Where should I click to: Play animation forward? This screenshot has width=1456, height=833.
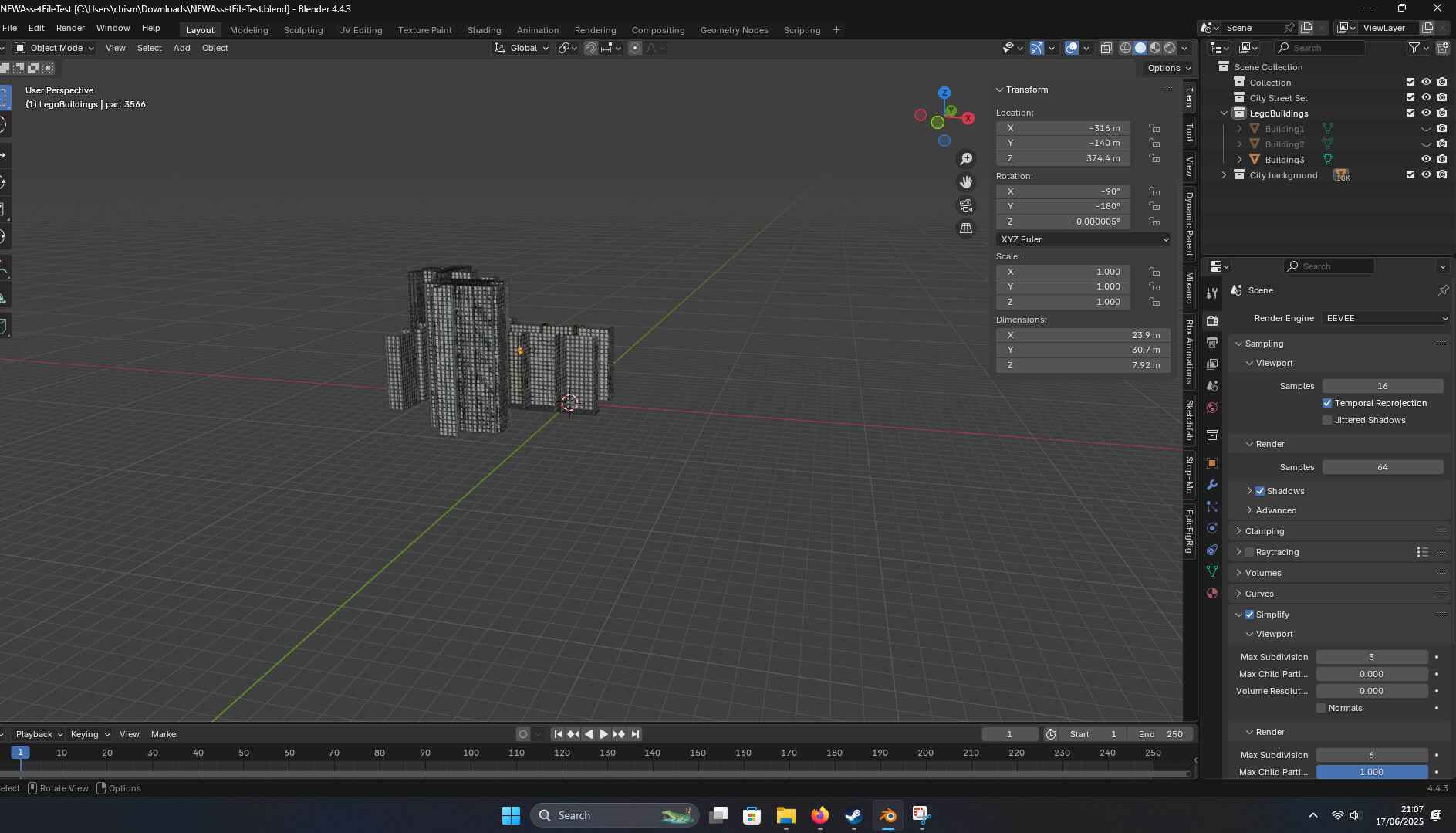point(604,734)
